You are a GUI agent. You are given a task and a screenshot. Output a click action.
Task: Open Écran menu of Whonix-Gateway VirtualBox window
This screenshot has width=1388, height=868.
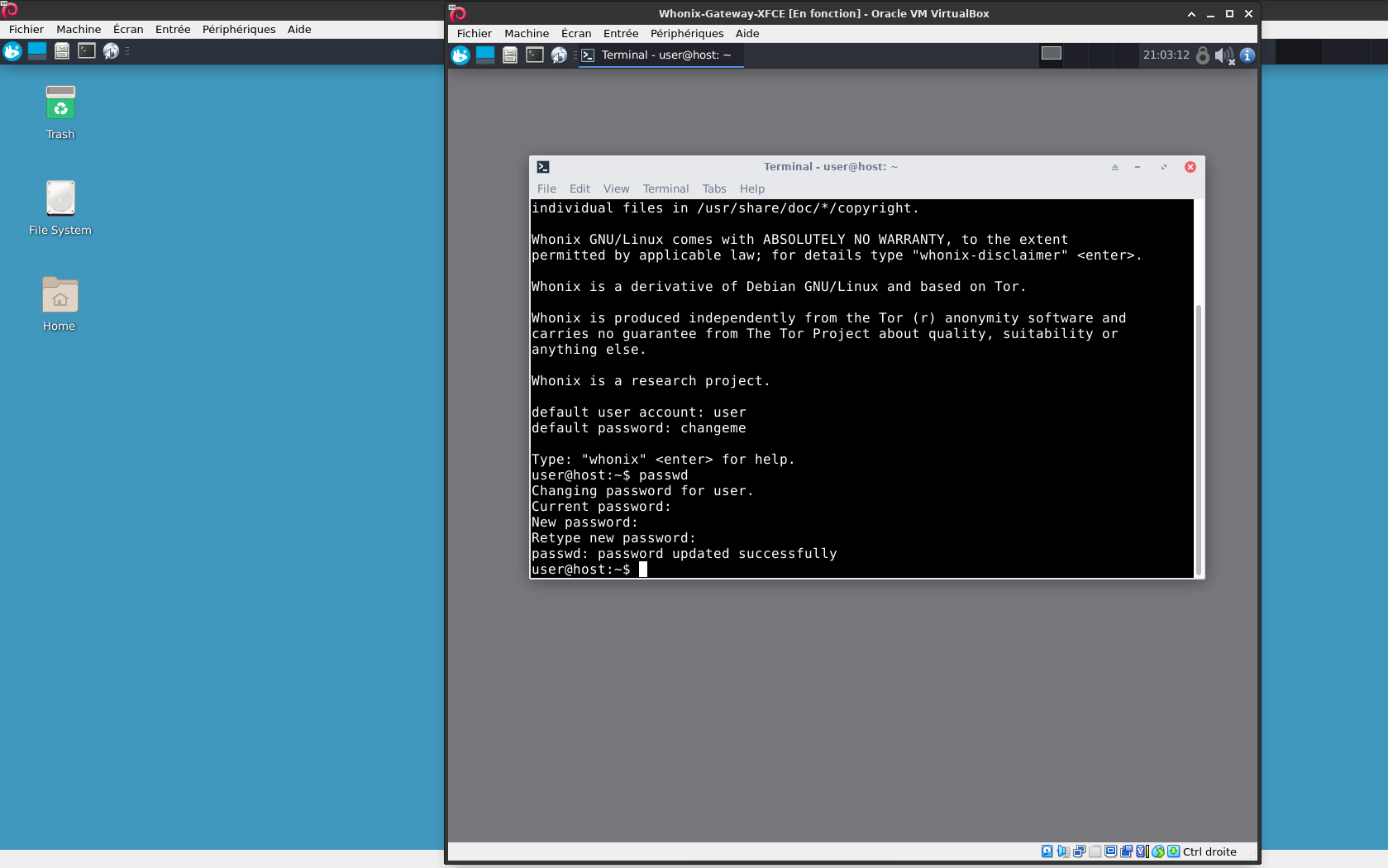point(576,33)
